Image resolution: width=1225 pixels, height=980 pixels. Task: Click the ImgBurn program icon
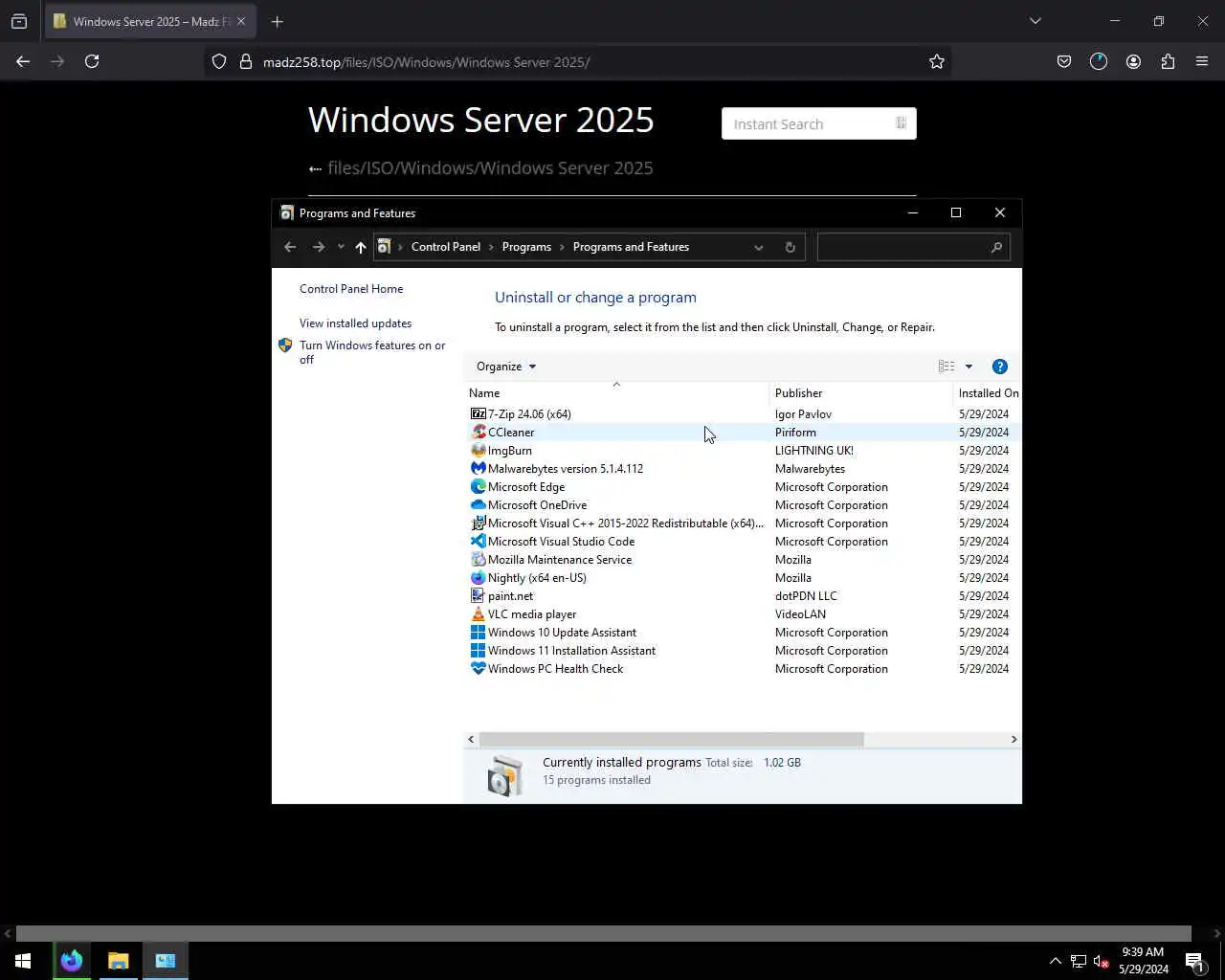coord(479,451)
